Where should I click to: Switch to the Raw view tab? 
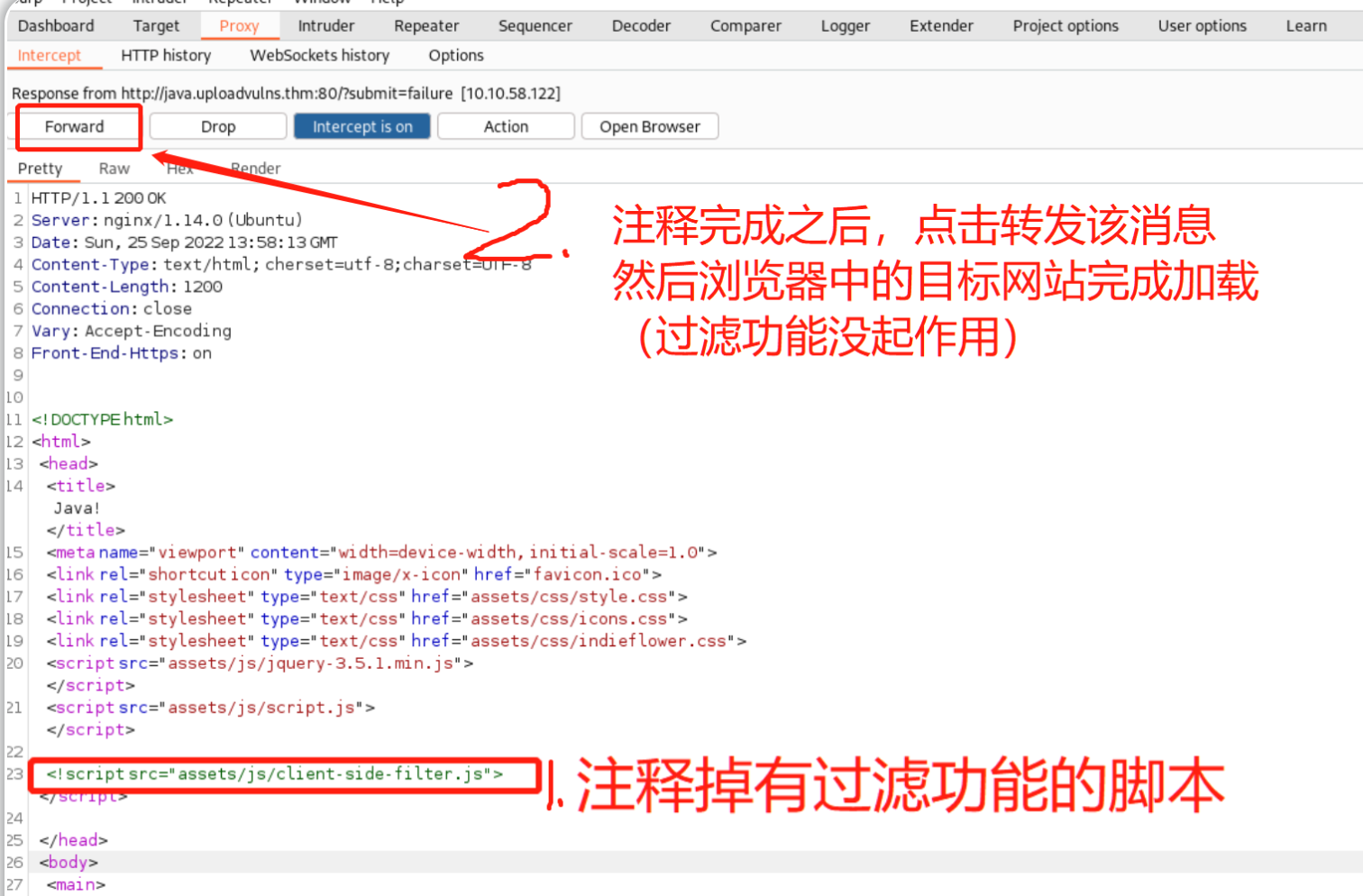pyautogui.click(x=114, y=169)
